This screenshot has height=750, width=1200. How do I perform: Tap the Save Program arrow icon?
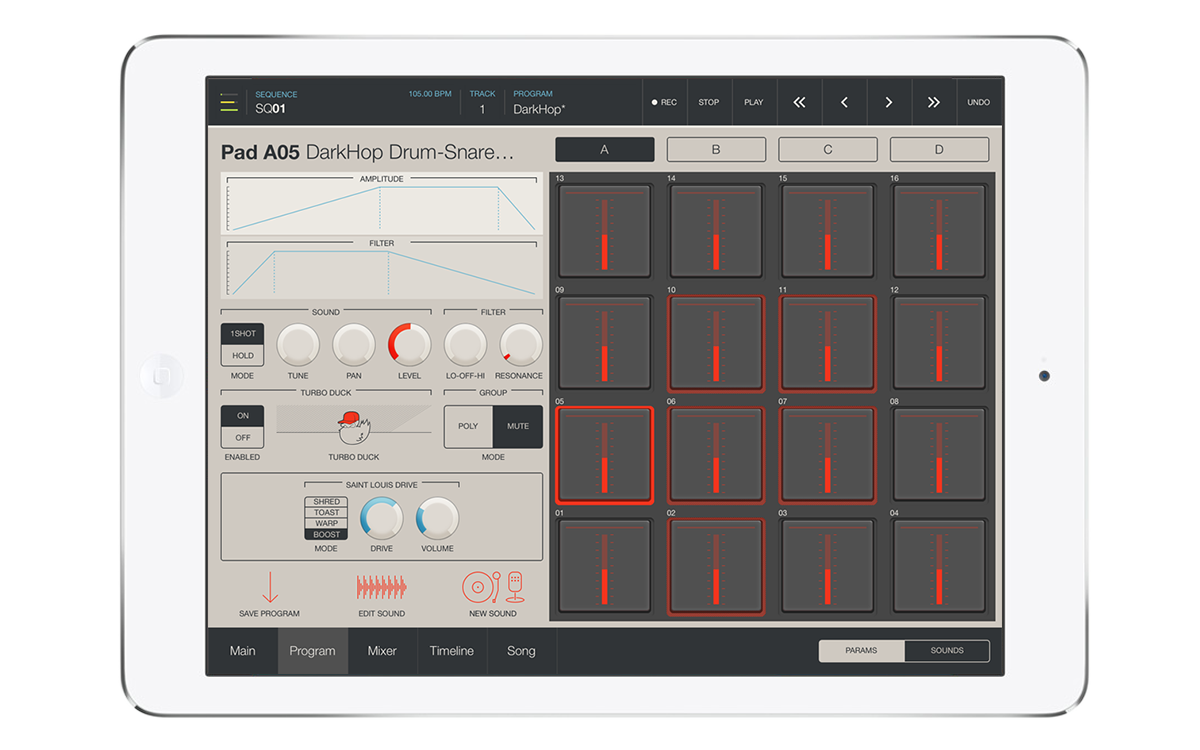tap(269, 587)
